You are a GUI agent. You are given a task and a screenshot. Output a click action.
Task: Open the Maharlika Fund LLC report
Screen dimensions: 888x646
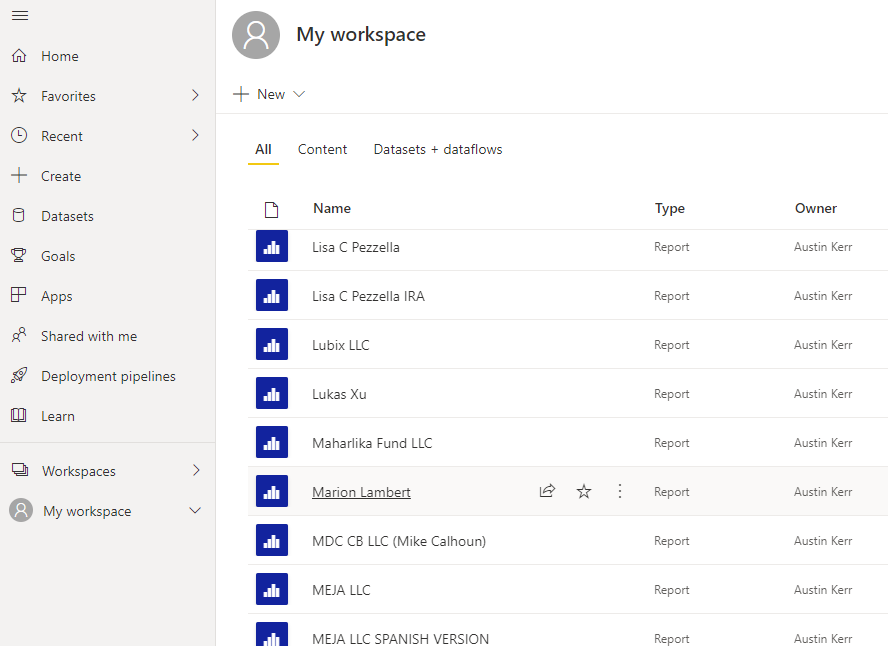point(372,443)
